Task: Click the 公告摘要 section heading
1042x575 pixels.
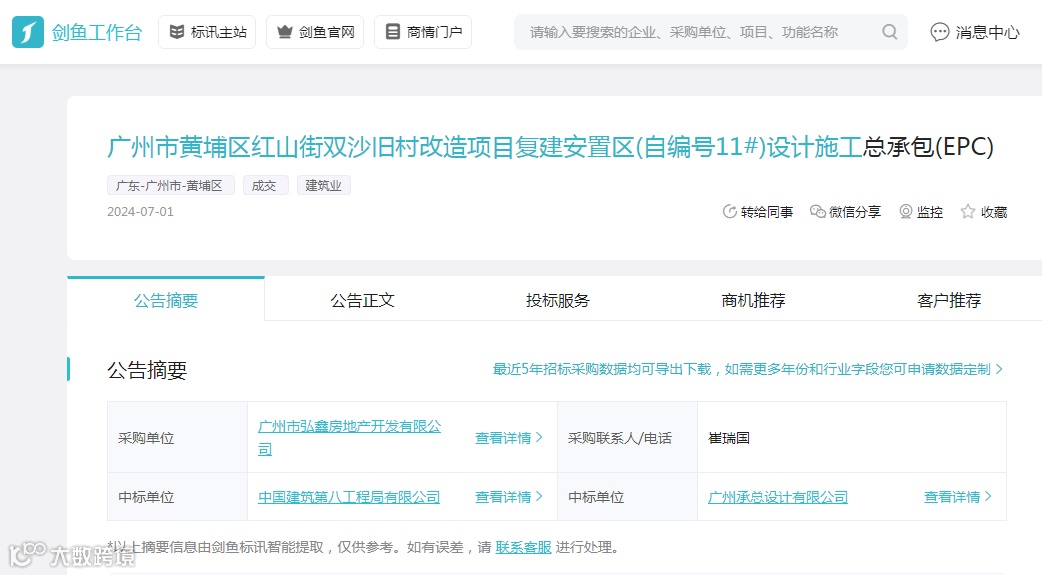Action: (x=147, y=370)
